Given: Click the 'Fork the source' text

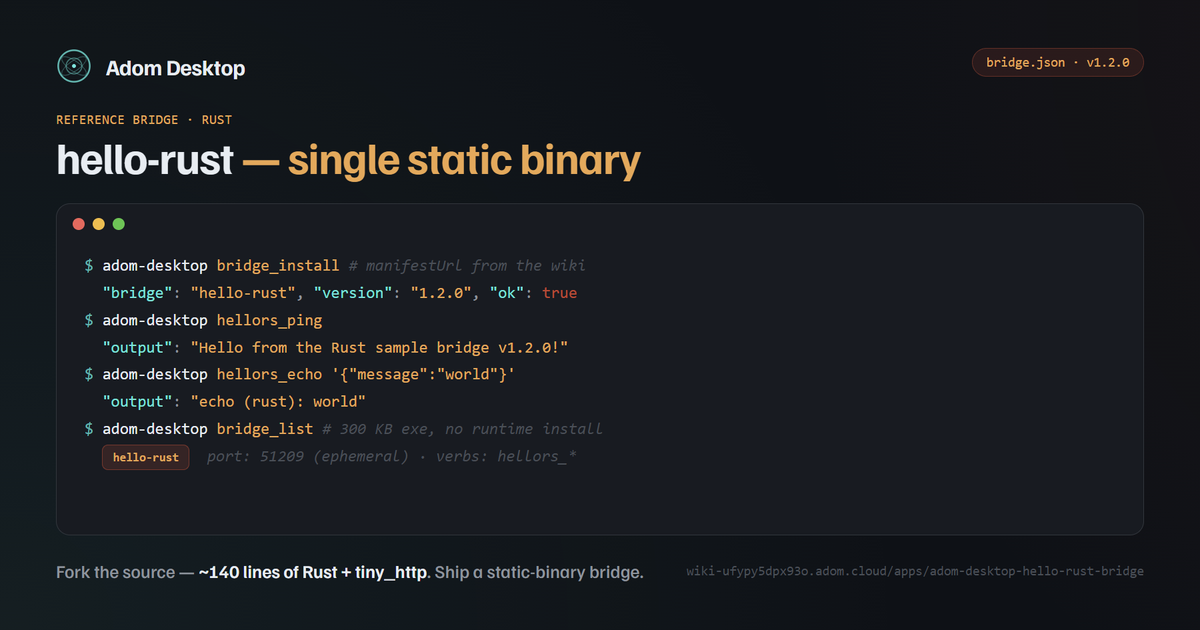Looking at the screenshot, I should [116, 573].
